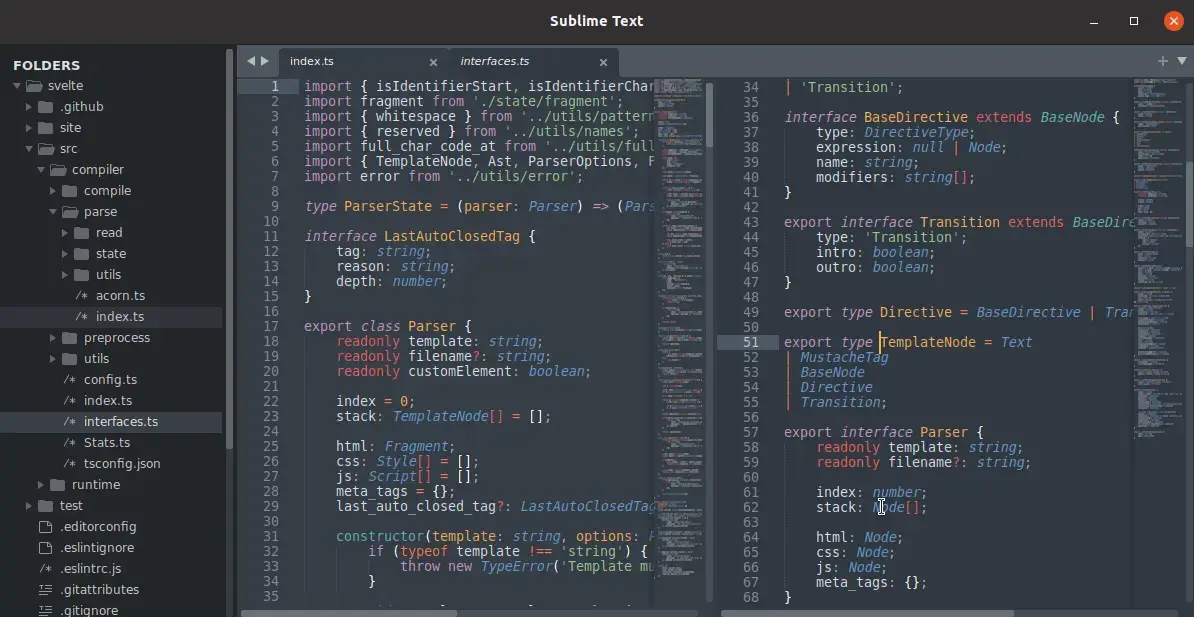
Task: Expand the state folder arrow
Action: pyautogui.click(x=65, y=254)
